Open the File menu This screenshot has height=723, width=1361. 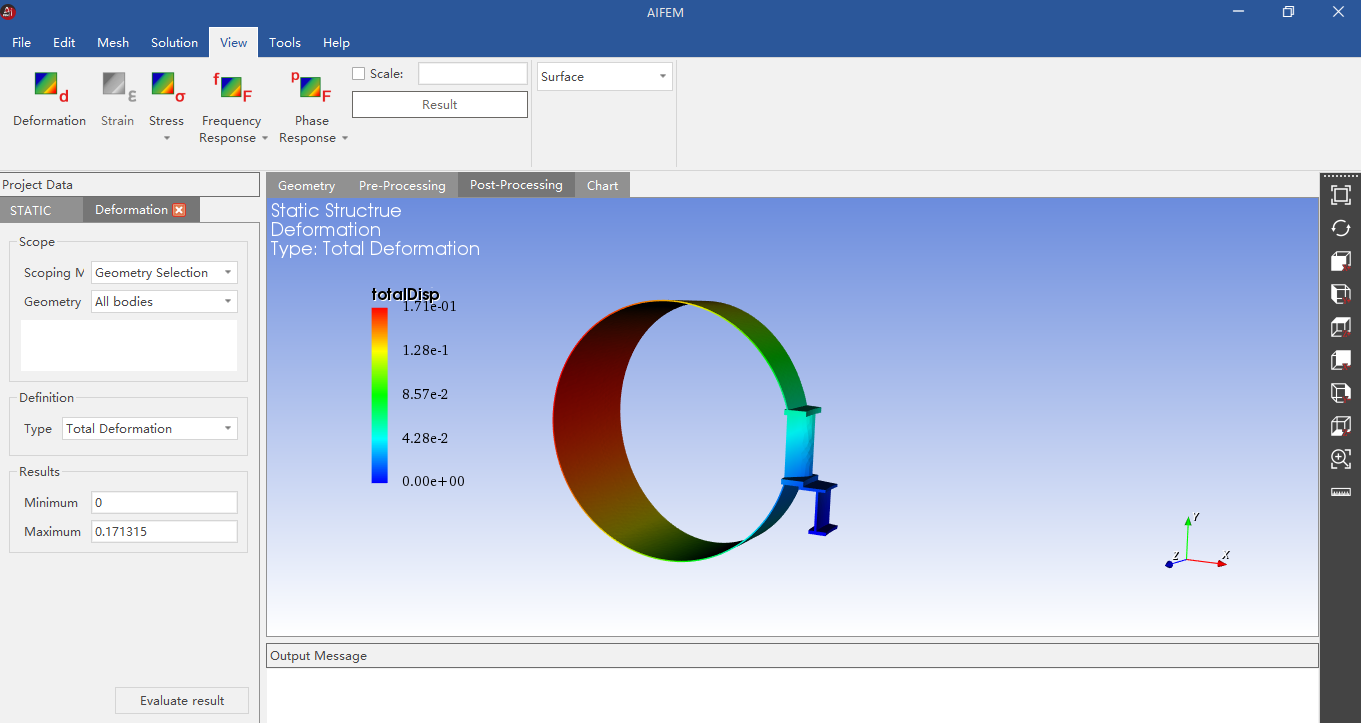(x=21, y=43)
